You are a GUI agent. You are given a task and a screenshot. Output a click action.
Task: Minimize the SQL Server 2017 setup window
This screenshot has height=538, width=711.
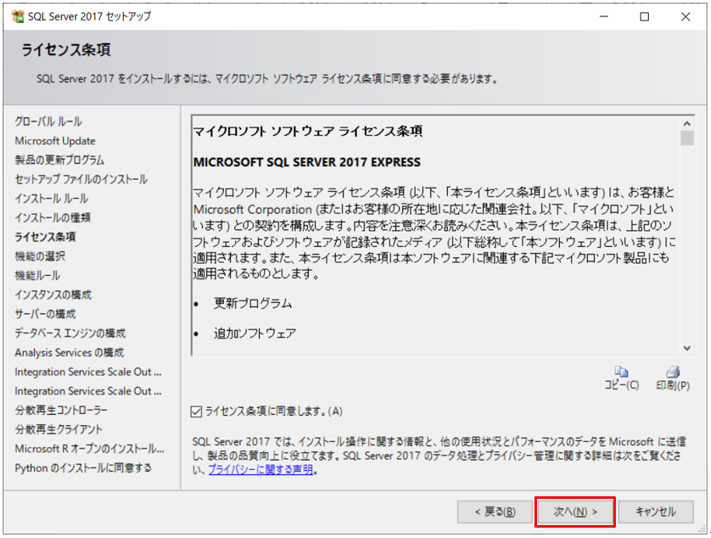[604, 17]
